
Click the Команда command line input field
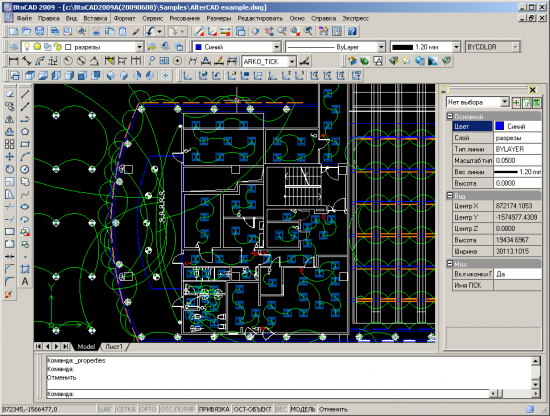click(268, 394)
